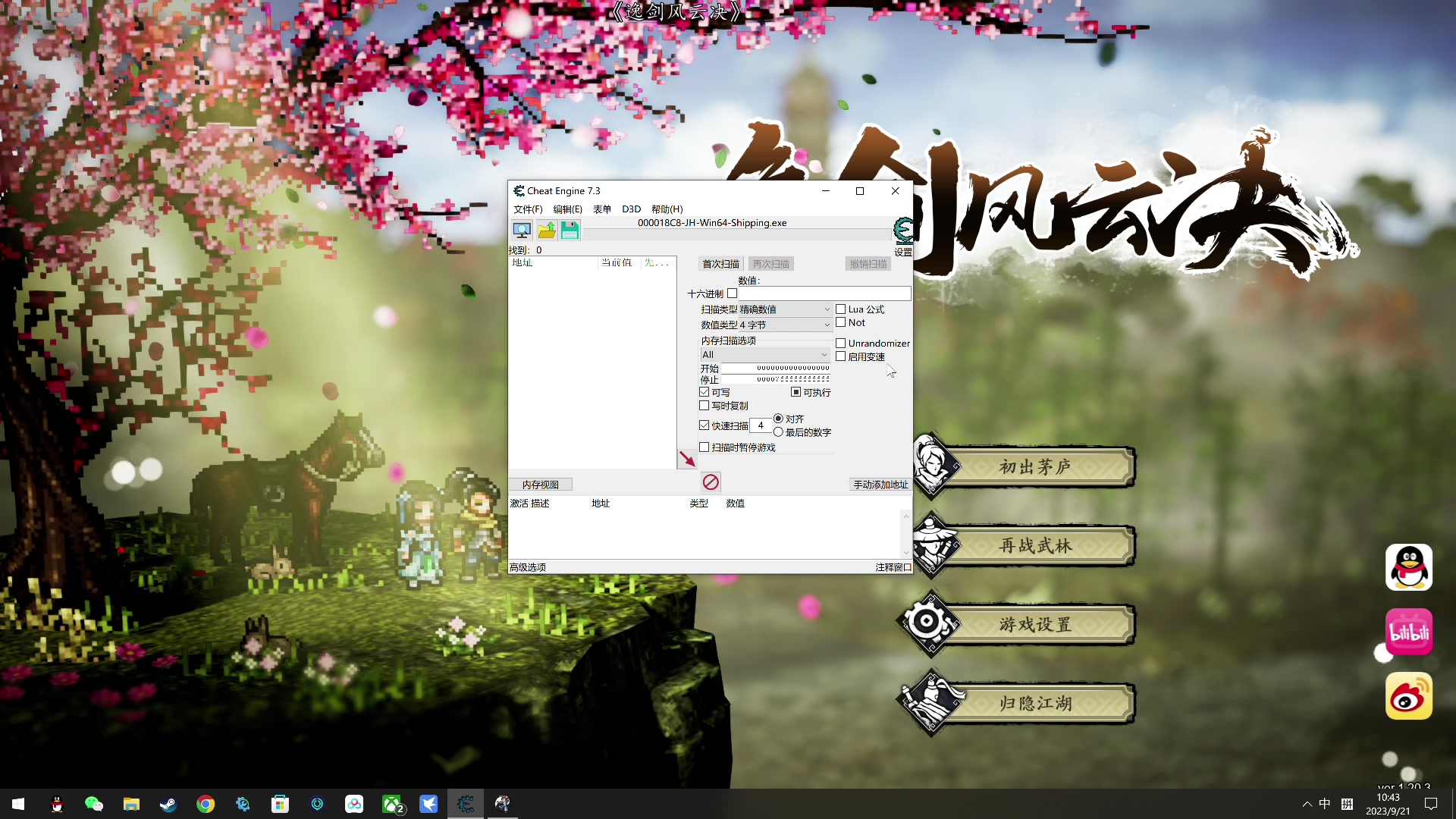This screenshot has width=1456, height=819.
Task: Click the red no-entry clear list icon
Action: pos(711,482)
